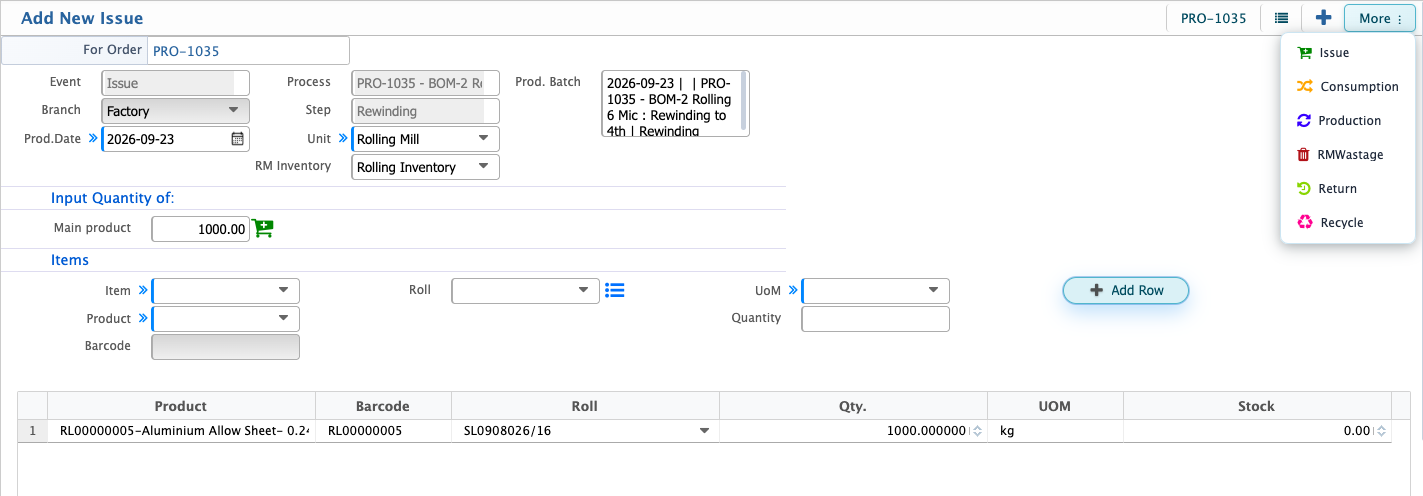
Task: Open the UoM dropdown
Action: pyautogui.click(x=875, y=291)
